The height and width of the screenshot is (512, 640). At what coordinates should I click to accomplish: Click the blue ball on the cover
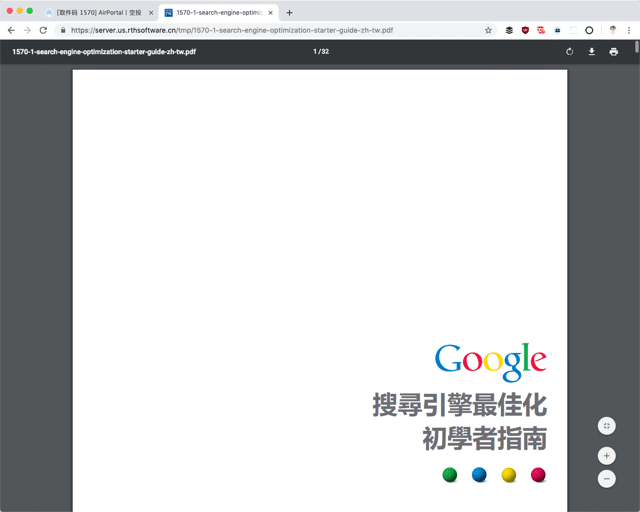479,474
